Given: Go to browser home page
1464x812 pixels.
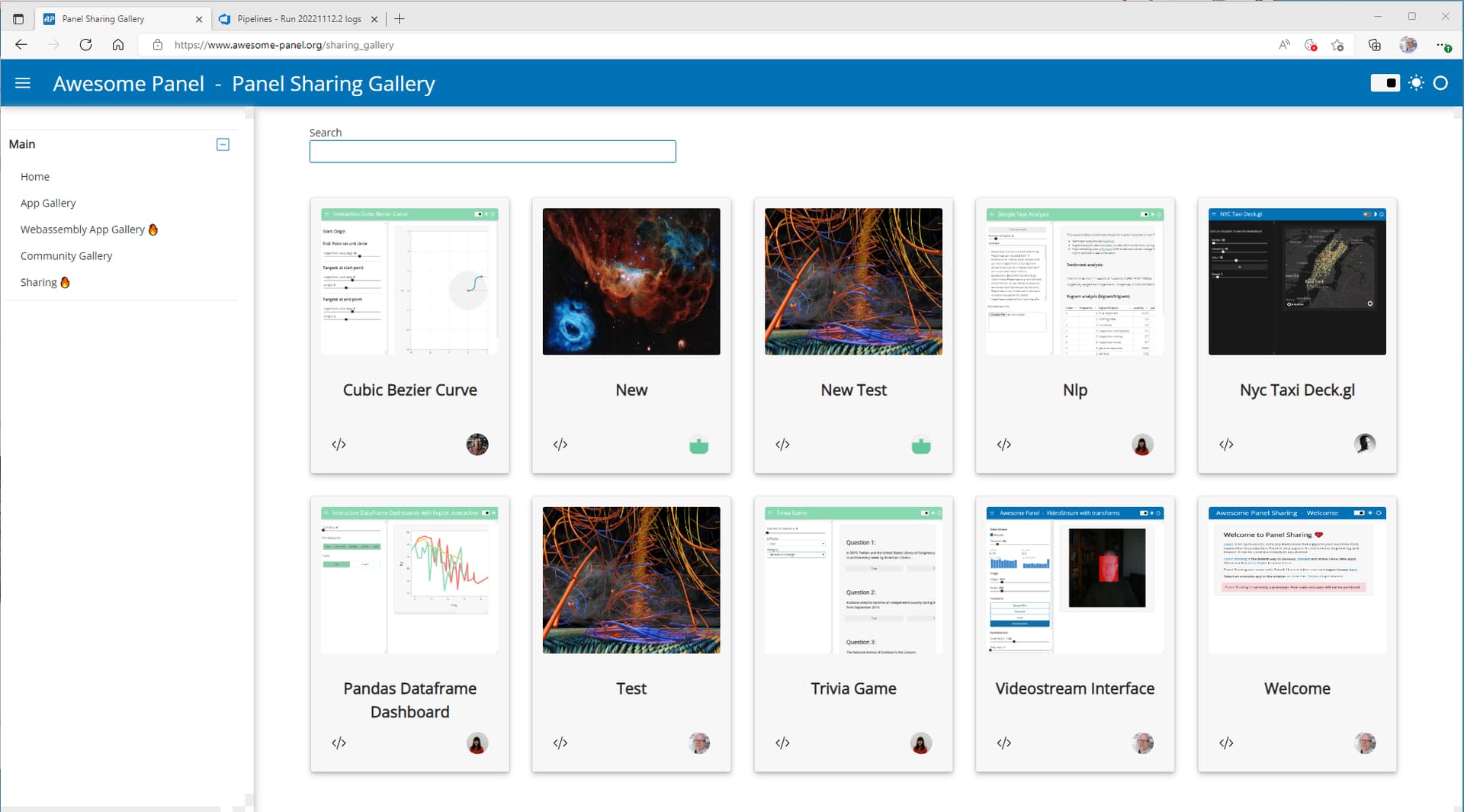Looking at the screenshot, I should (118, 45).
